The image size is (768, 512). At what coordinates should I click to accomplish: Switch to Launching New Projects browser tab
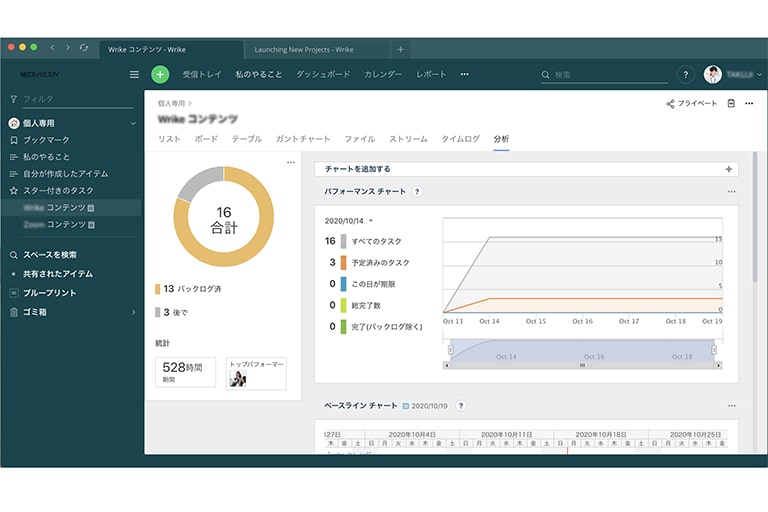(318, 49)
